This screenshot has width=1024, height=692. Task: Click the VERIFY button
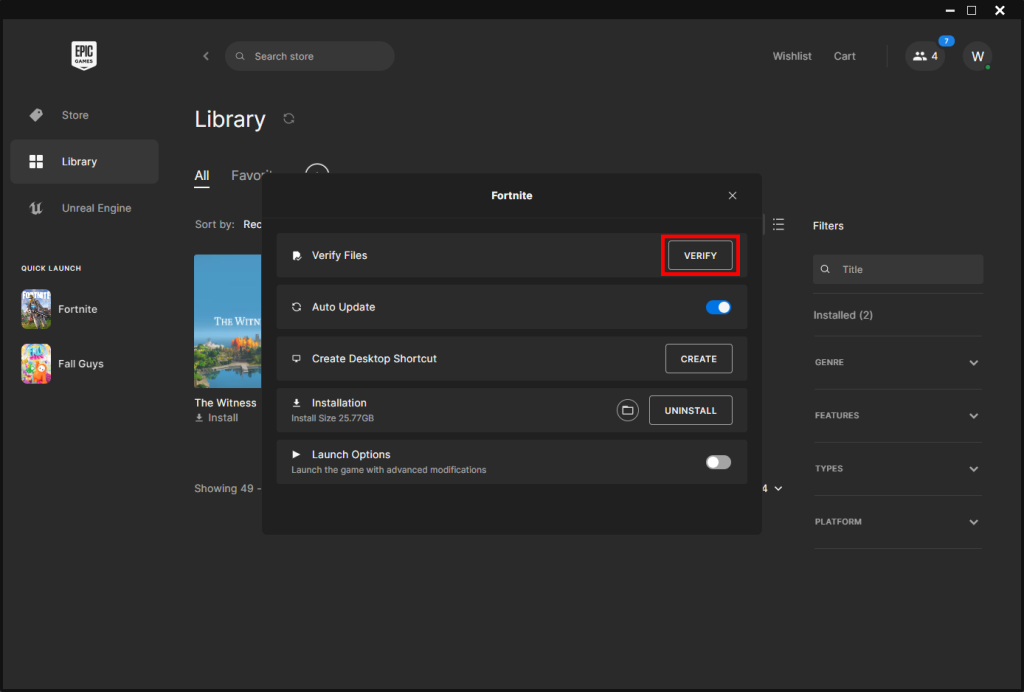coord(700,255)
